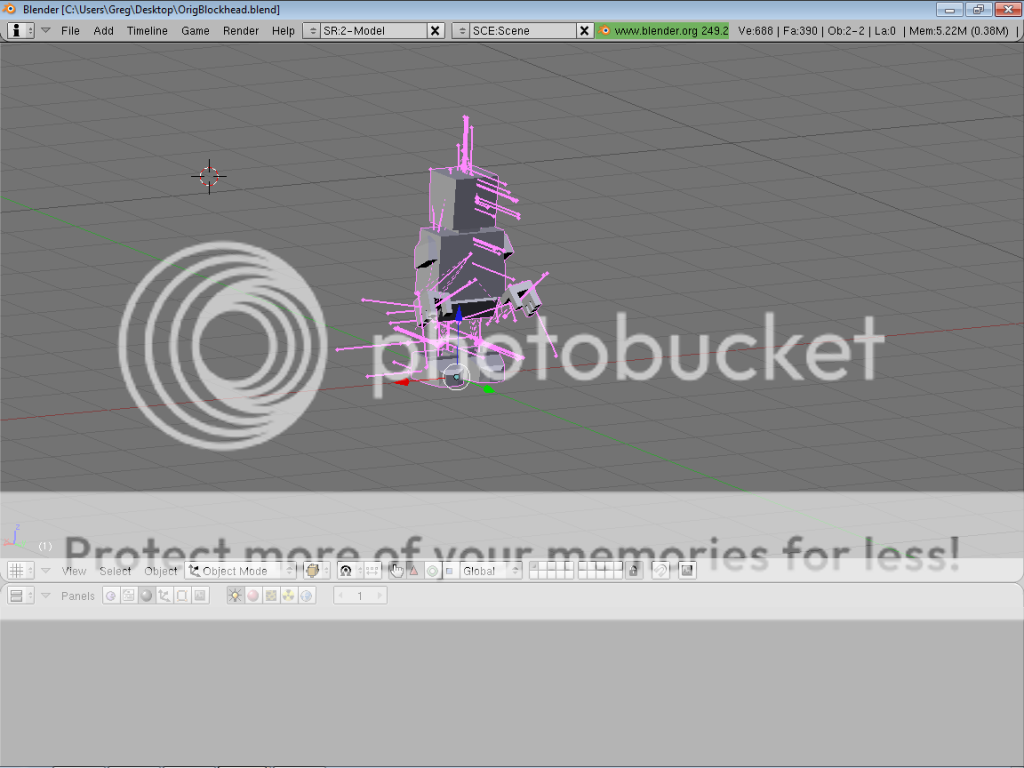
Task: Click the blue Z-axis manipulator arrow
Action: [458, 315]
